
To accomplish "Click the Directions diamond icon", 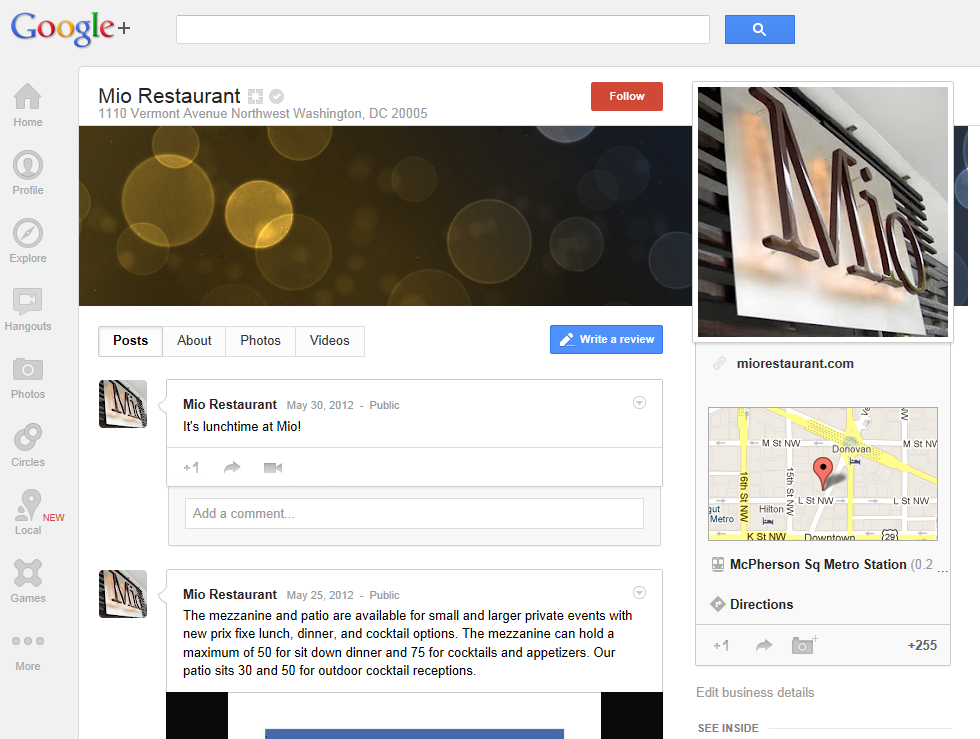I will (718, 604).
